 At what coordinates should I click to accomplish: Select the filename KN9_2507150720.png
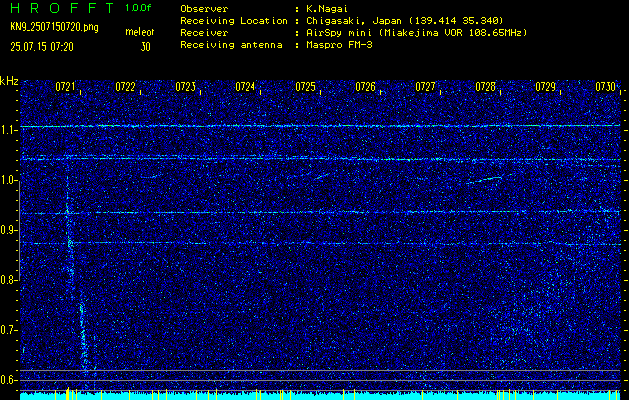tap(54, 27)
